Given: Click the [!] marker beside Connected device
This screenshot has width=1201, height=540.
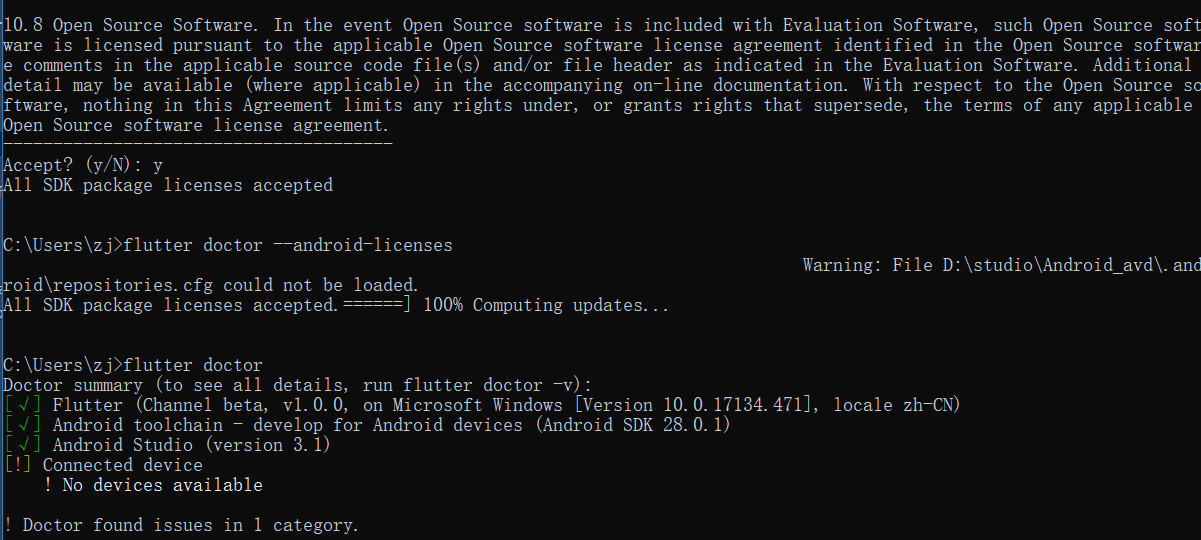Looking at the screenshot, I should coord(18,465).
